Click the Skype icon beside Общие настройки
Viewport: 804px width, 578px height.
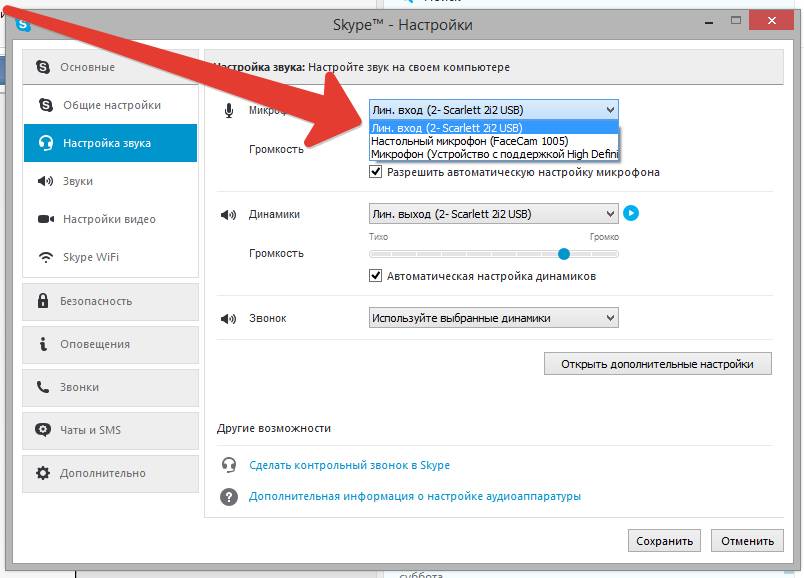pos(46,105)
